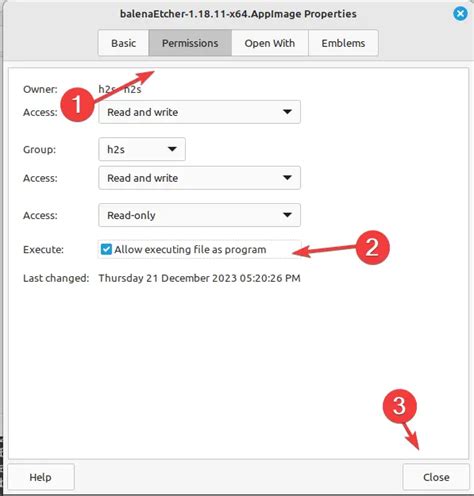Open the group Access Read and write dropdown

pos(199,178)
